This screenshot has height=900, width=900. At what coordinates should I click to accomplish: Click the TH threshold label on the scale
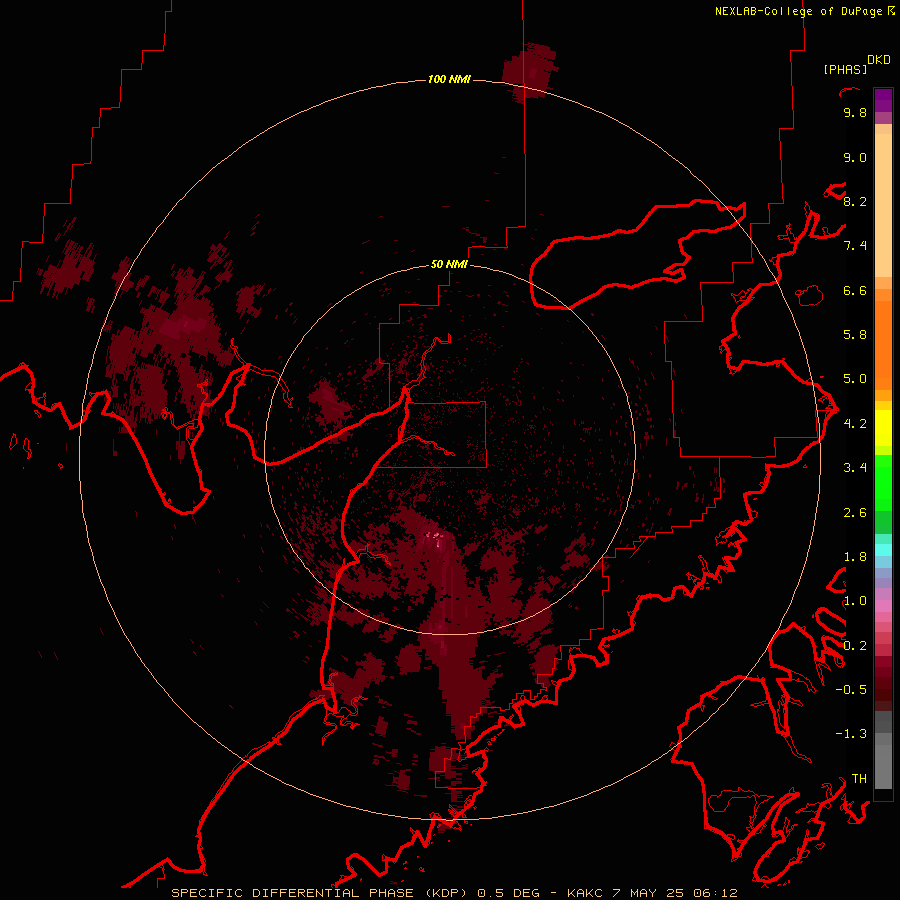859,779
